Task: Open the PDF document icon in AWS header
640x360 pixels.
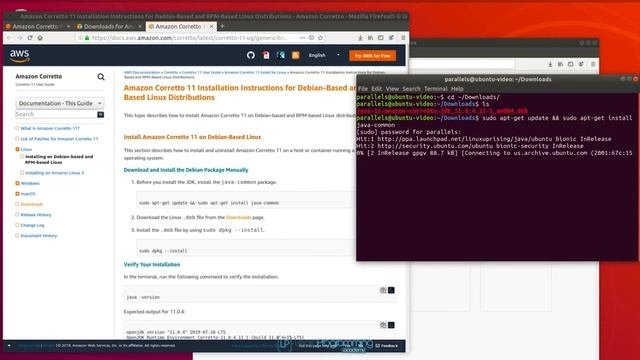Action: 266,55
